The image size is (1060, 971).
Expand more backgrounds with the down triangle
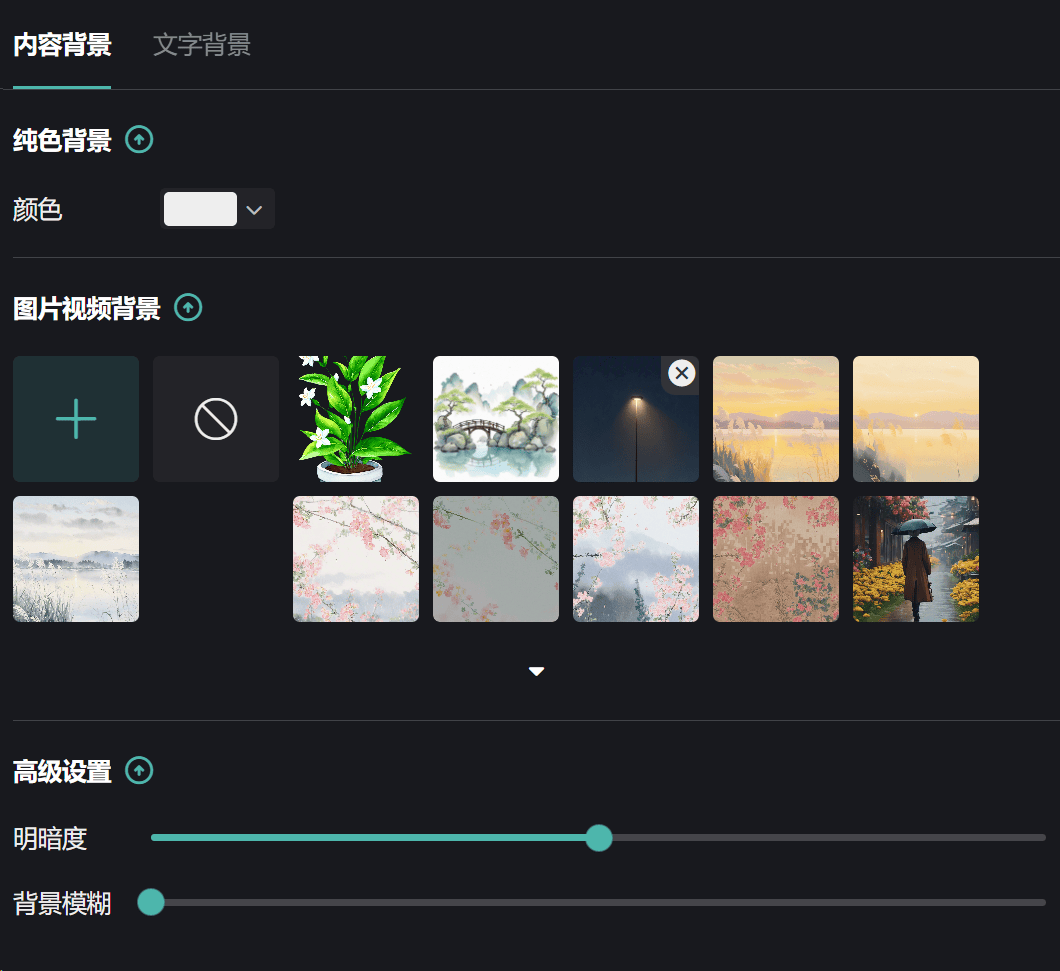536,671
